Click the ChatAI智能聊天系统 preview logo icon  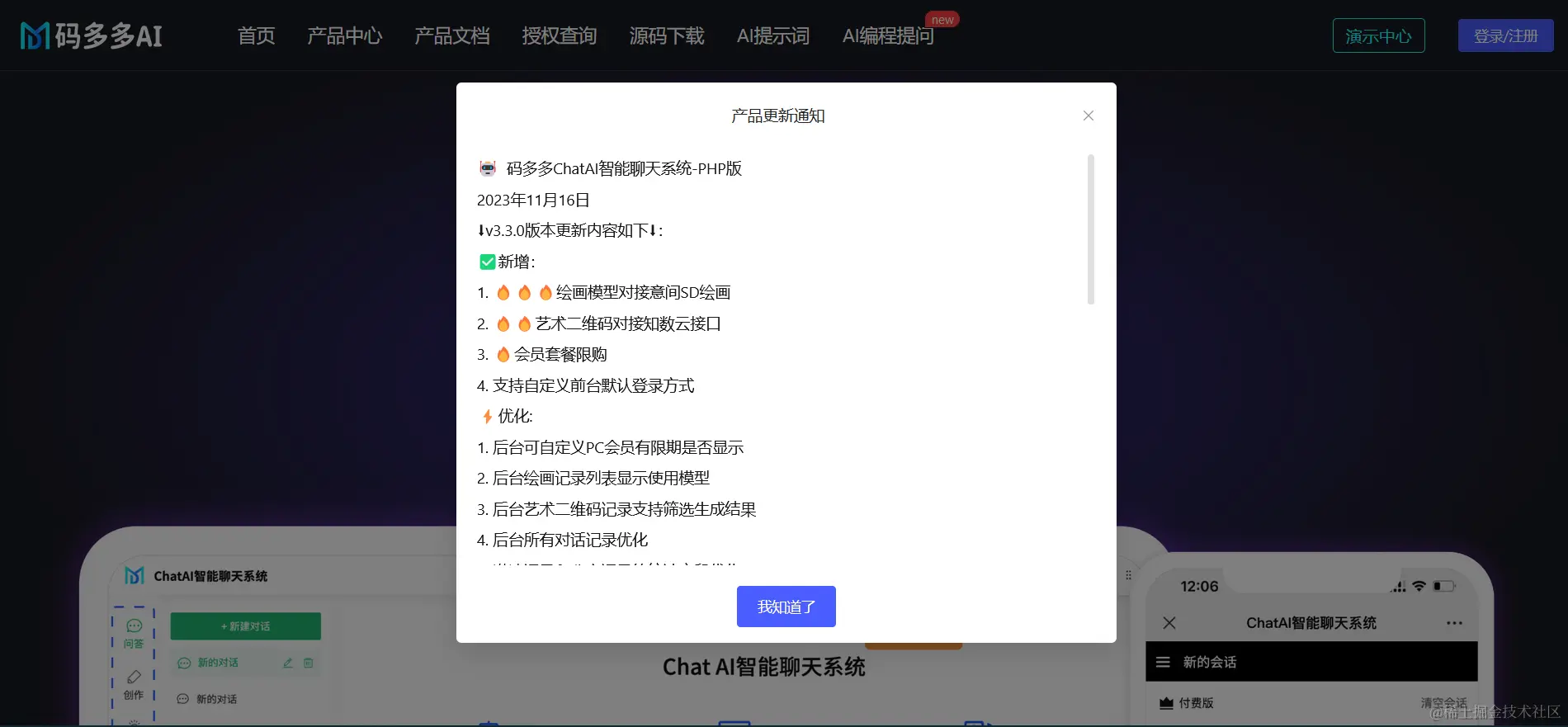coord(135,575)
